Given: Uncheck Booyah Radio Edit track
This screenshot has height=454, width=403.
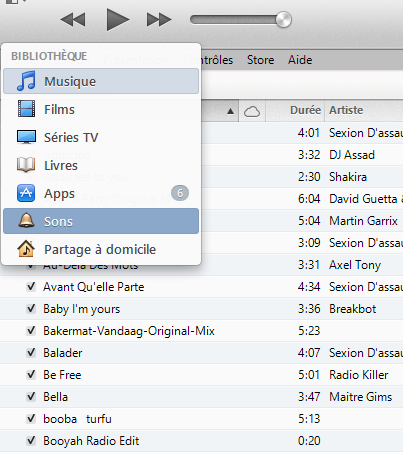Looking at the screenshot, I should (x=31, y=441).
